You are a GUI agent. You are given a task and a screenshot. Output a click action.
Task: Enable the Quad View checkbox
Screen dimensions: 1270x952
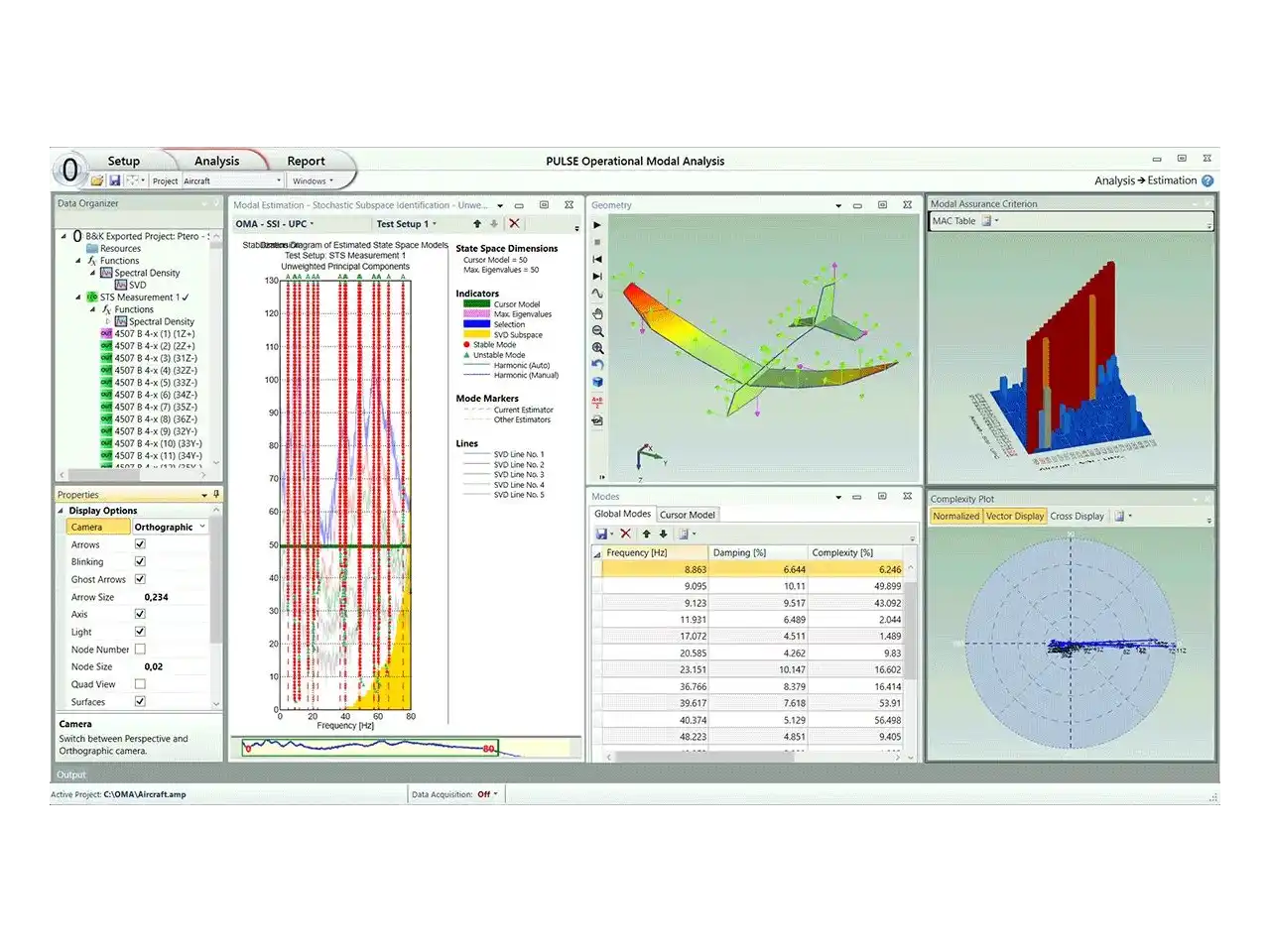[x=140, y=684]
